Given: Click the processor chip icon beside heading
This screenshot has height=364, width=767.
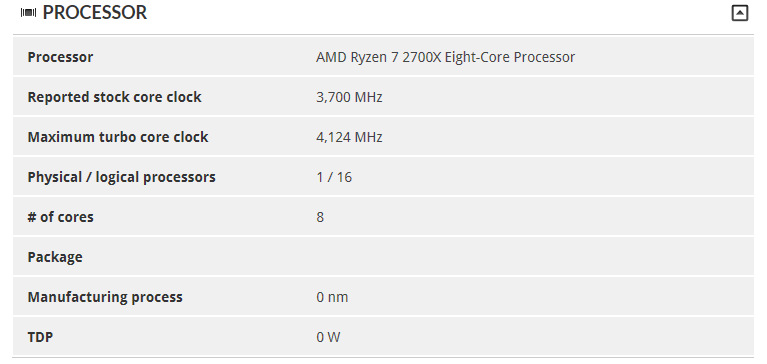Looking at the screenshot, I should tap(28, 13).
